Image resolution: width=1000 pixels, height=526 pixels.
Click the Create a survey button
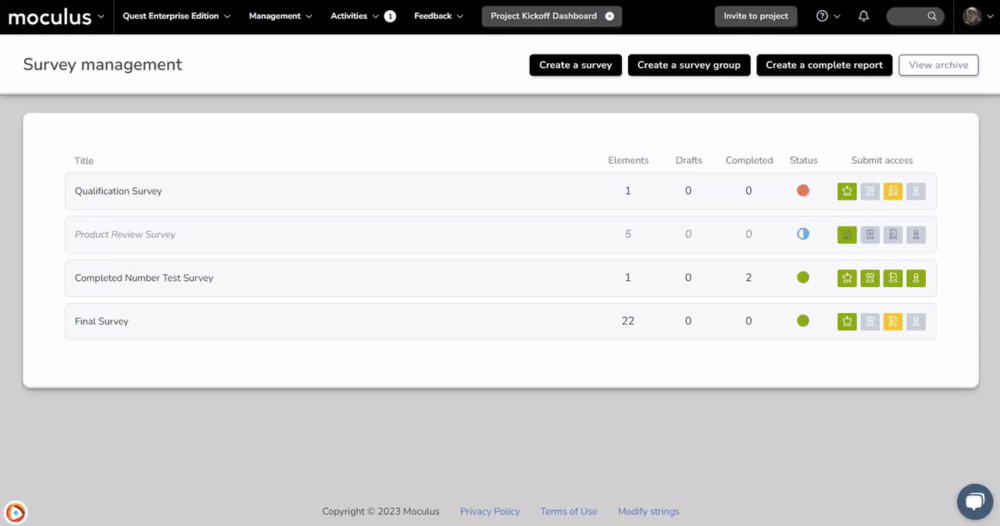[575, 65]
